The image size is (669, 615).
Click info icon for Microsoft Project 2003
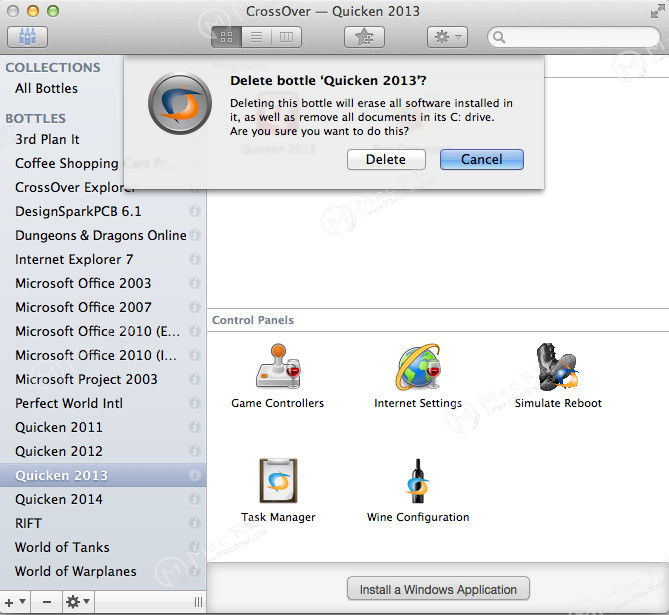point(195,379)
